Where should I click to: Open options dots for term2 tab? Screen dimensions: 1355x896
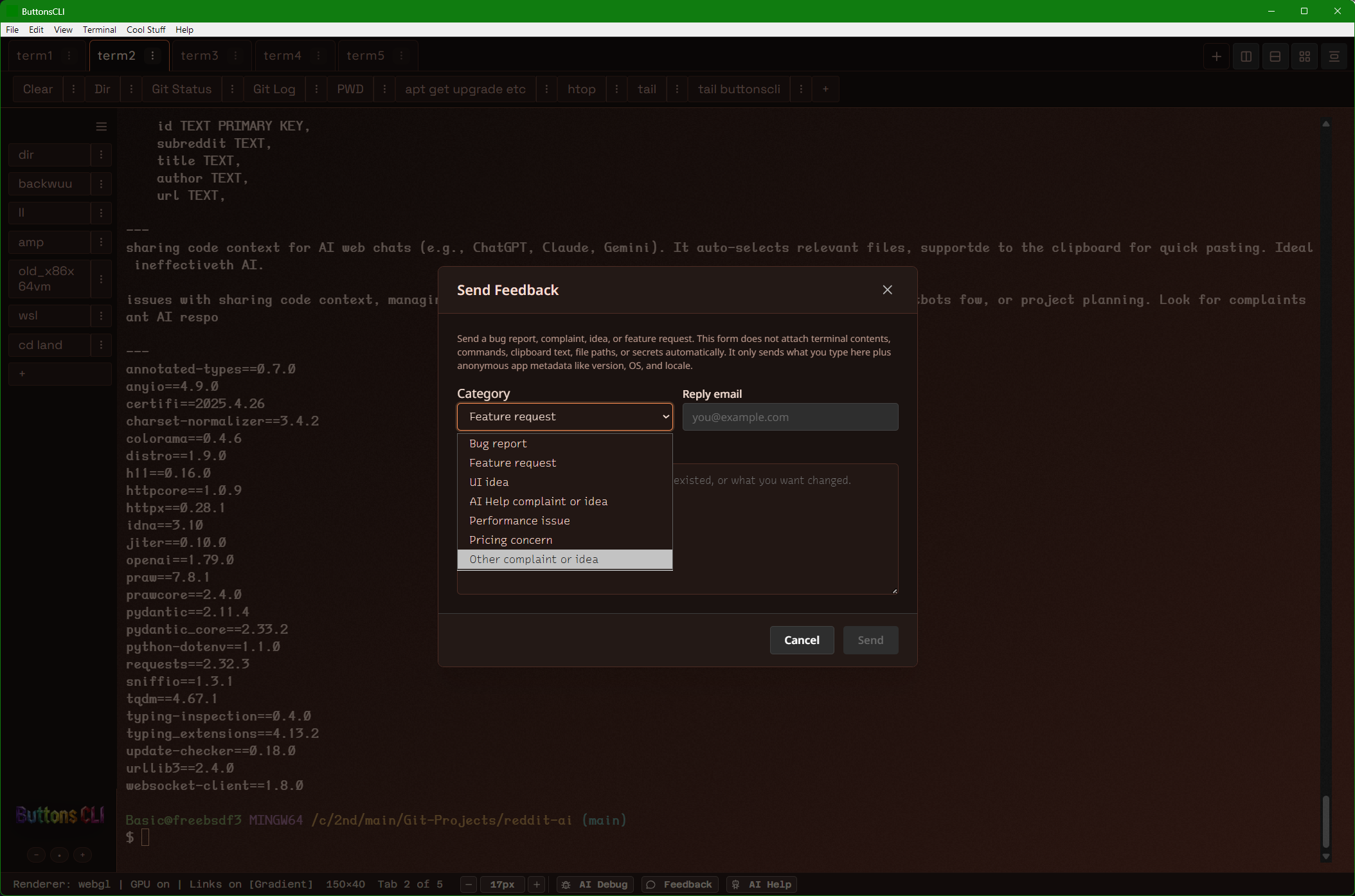tap(152, 56)
